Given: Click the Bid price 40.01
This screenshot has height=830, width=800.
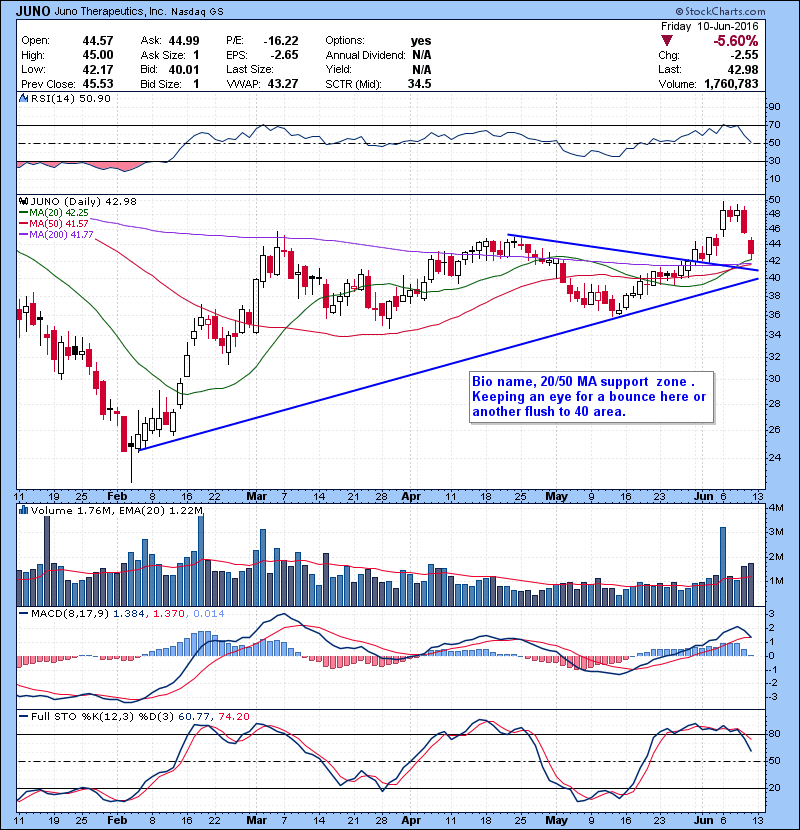Looking at the screenshot, I should pyautogui.click(x=184, y=69).
